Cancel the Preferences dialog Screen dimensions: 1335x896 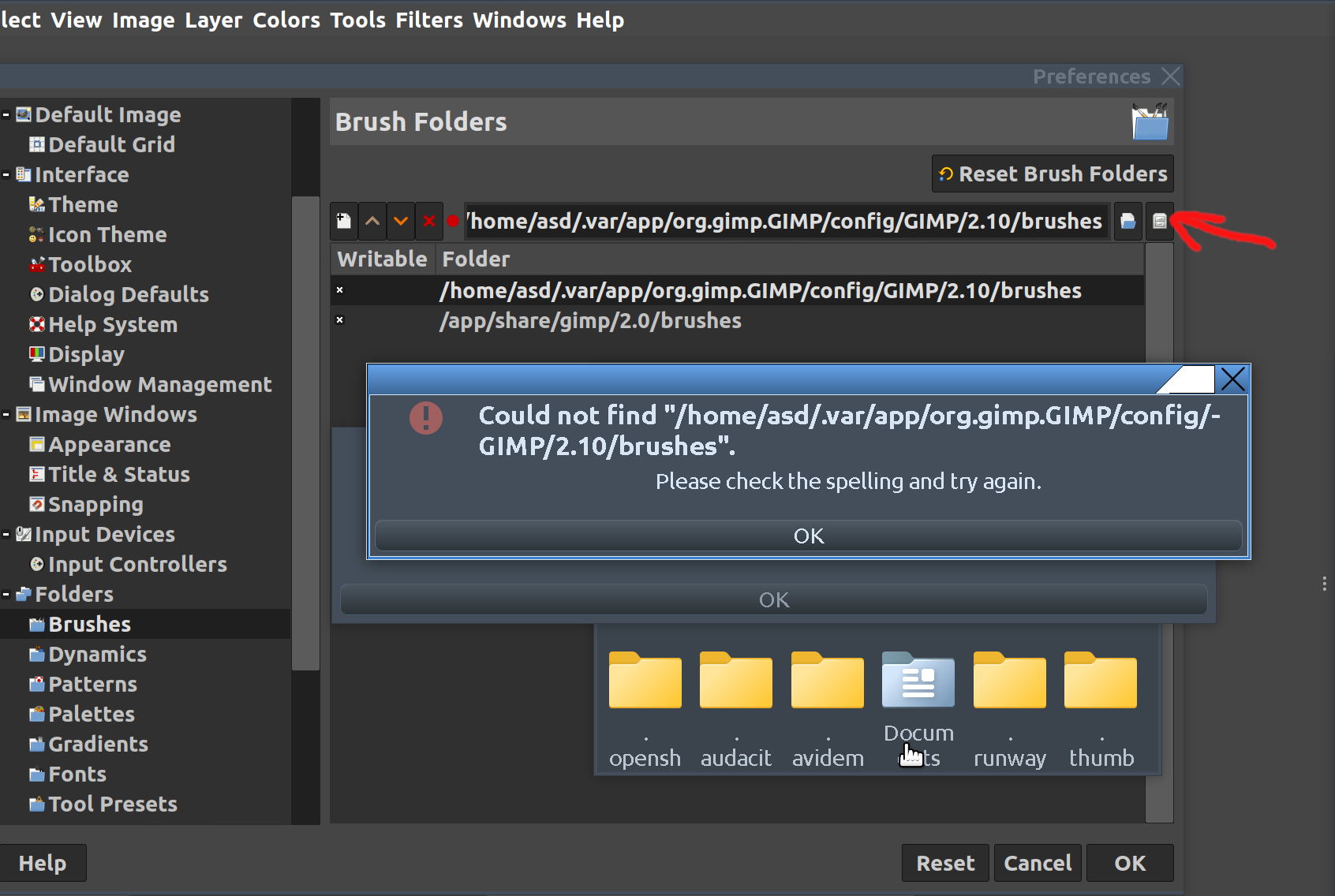coord(1038,863)
